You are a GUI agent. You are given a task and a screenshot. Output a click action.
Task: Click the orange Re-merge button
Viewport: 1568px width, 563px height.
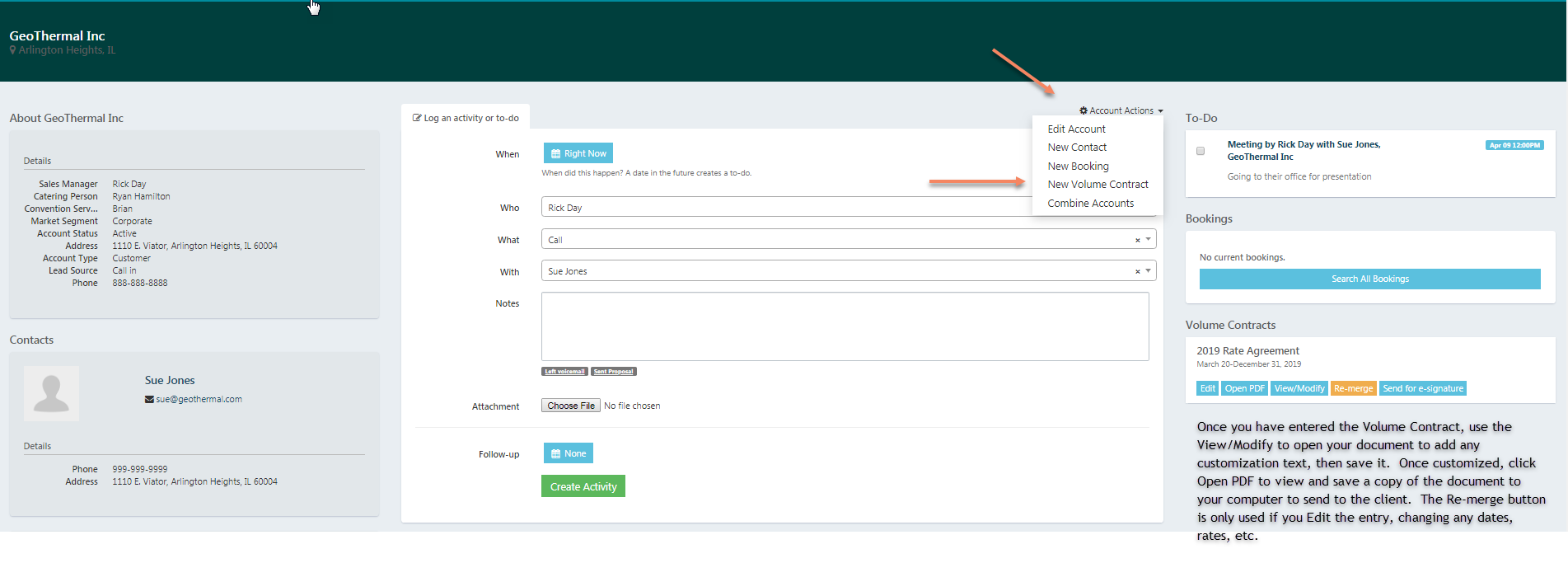coord(1353,389)
